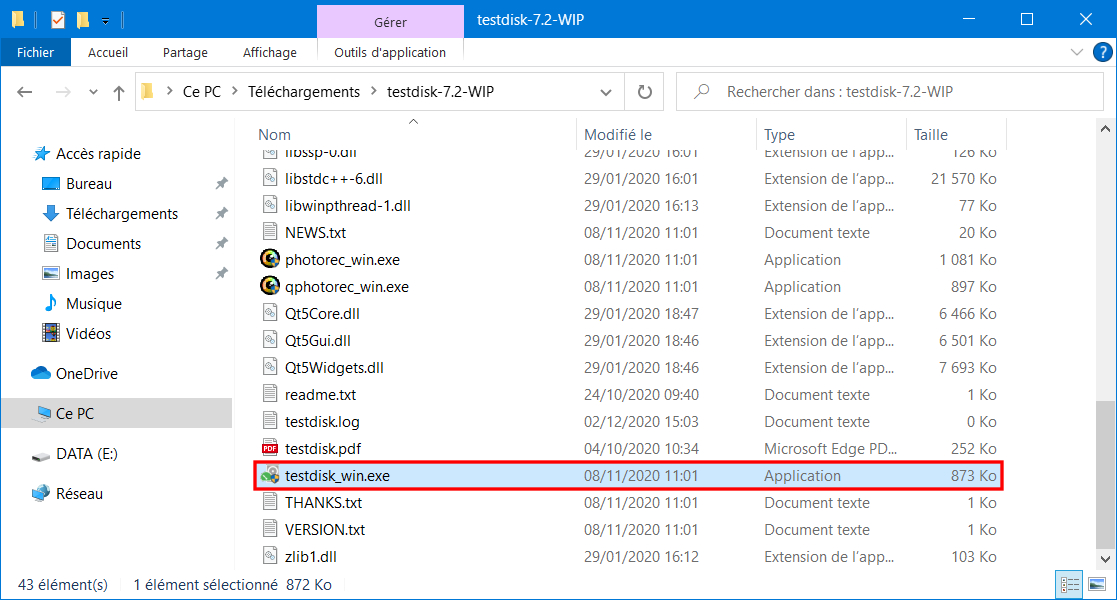This screenshot has height=600, width=1117.
Task: Select the libwinpthread-1.dll file name
Action: [348, 205]
